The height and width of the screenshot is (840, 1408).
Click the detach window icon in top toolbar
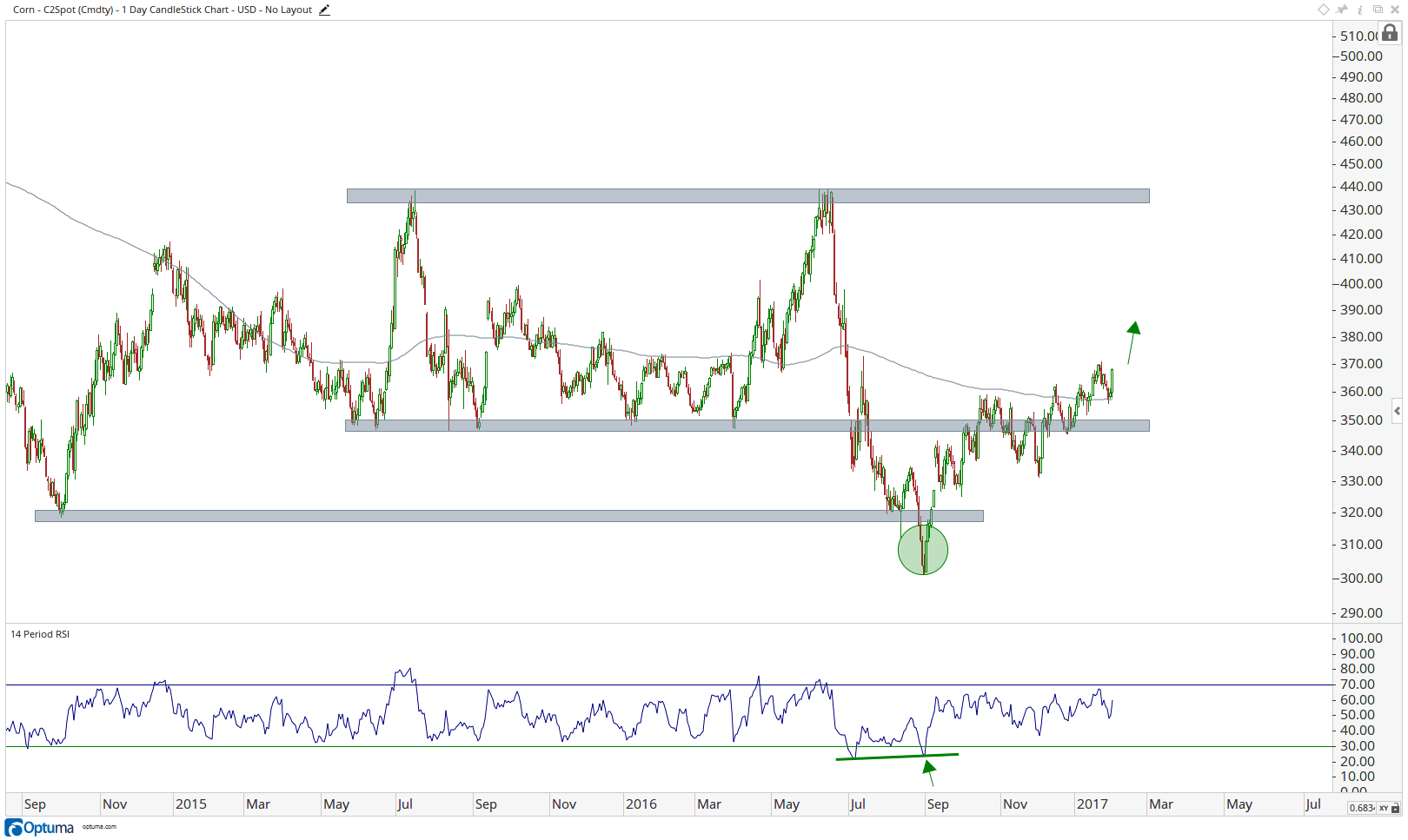tap(1378, 10)
